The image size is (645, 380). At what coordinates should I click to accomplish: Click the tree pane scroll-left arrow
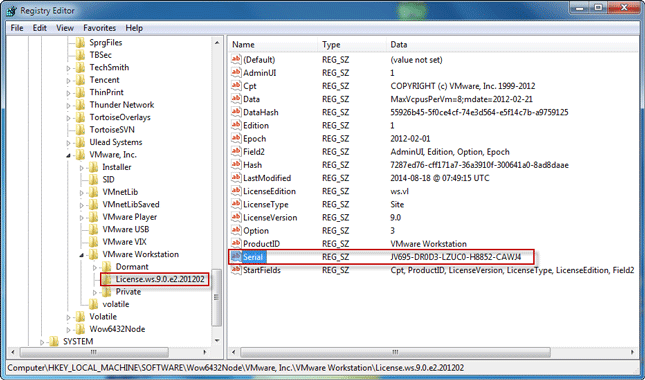point(13,352)
